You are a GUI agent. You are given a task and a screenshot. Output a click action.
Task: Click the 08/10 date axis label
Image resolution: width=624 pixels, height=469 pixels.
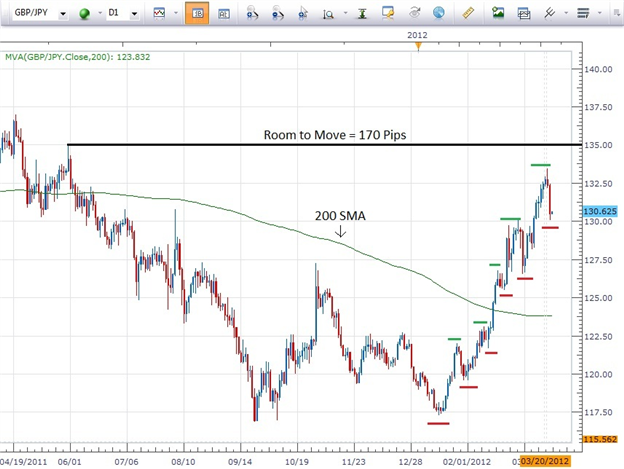(x=183, y=462)
